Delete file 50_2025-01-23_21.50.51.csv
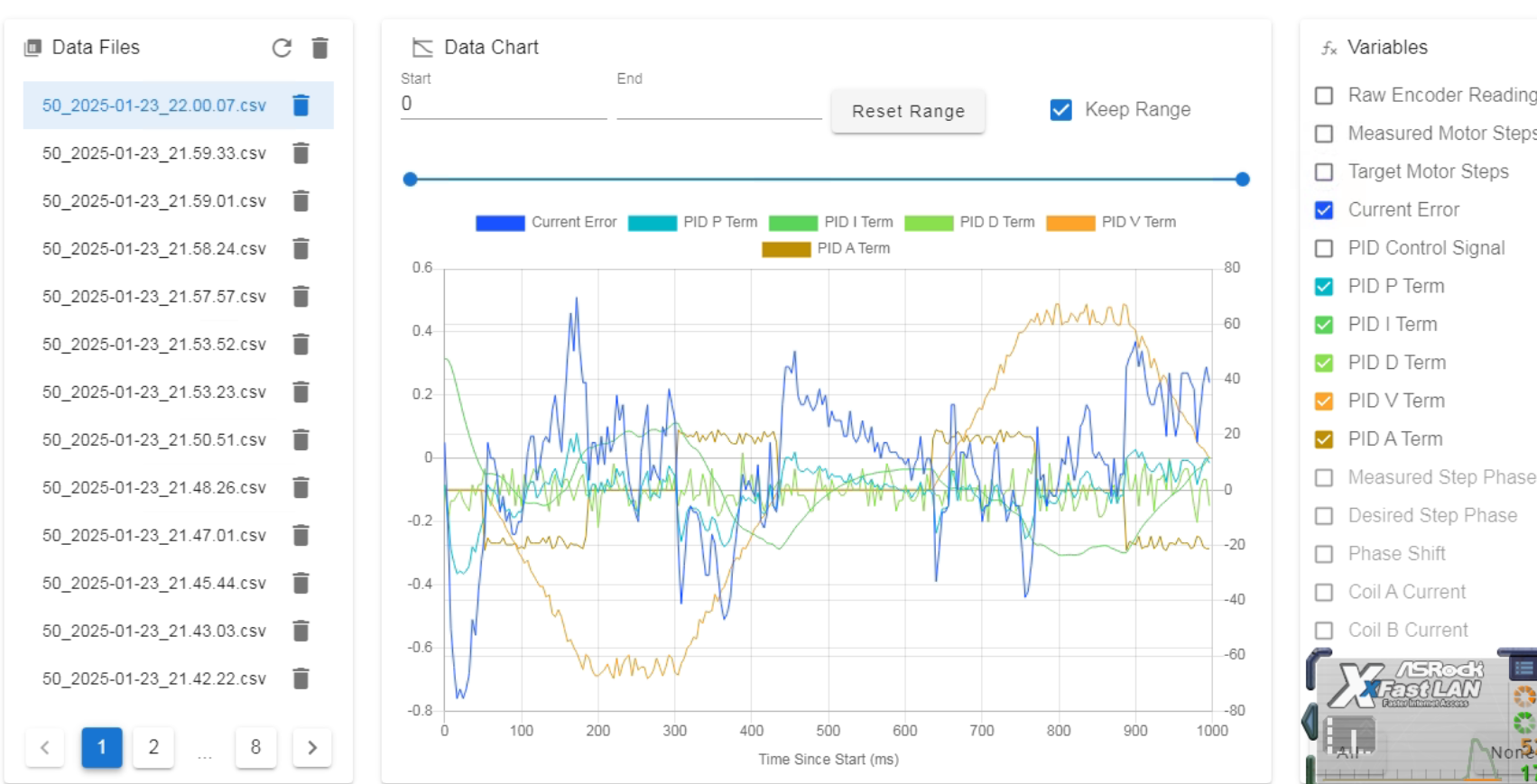 (x=301, y=440)
